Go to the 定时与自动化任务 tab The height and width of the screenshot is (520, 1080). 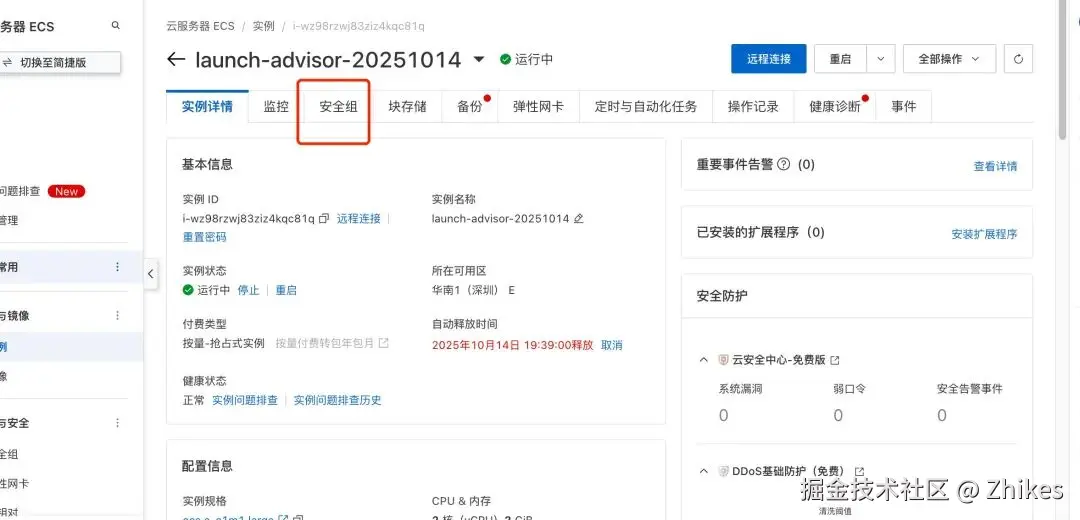[646, 107]
